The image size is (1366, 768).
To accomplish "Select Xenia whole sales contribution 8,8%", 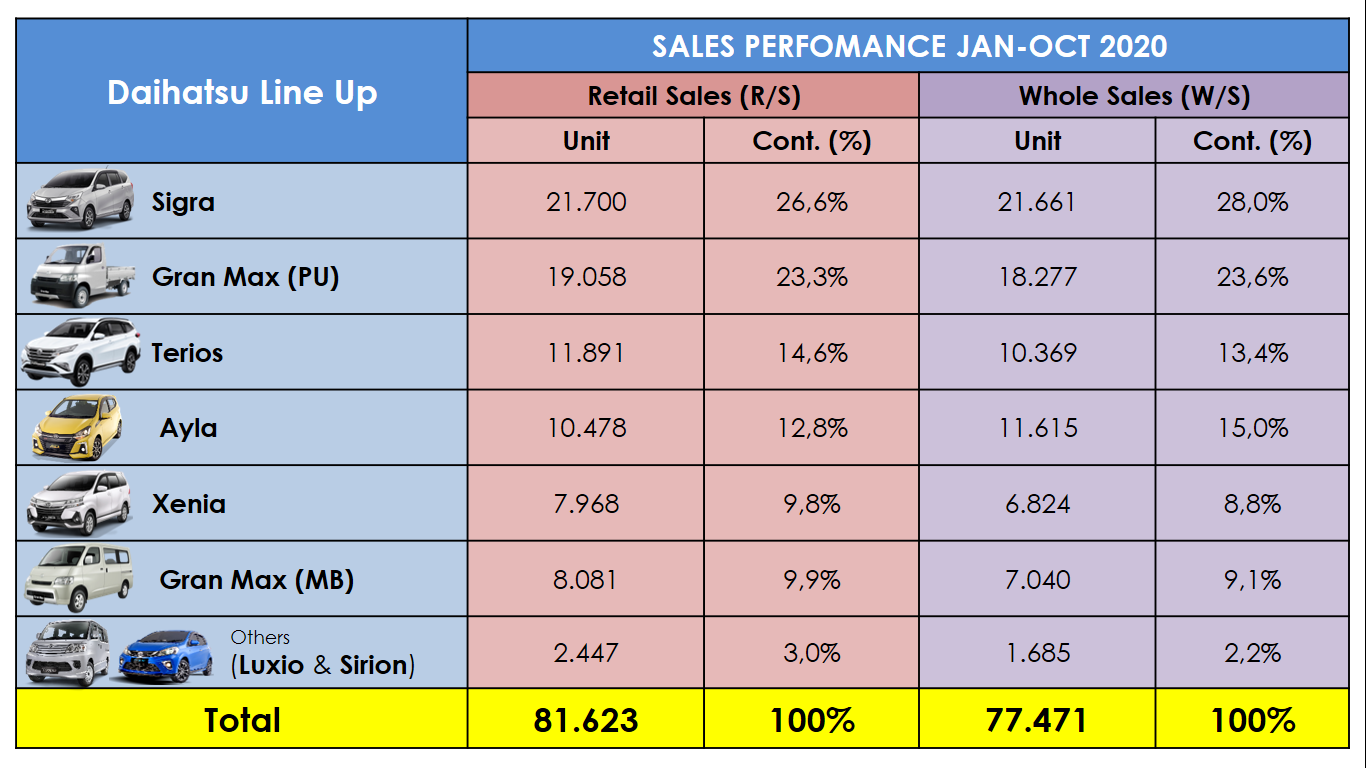I will click(x=1252, y=504).
